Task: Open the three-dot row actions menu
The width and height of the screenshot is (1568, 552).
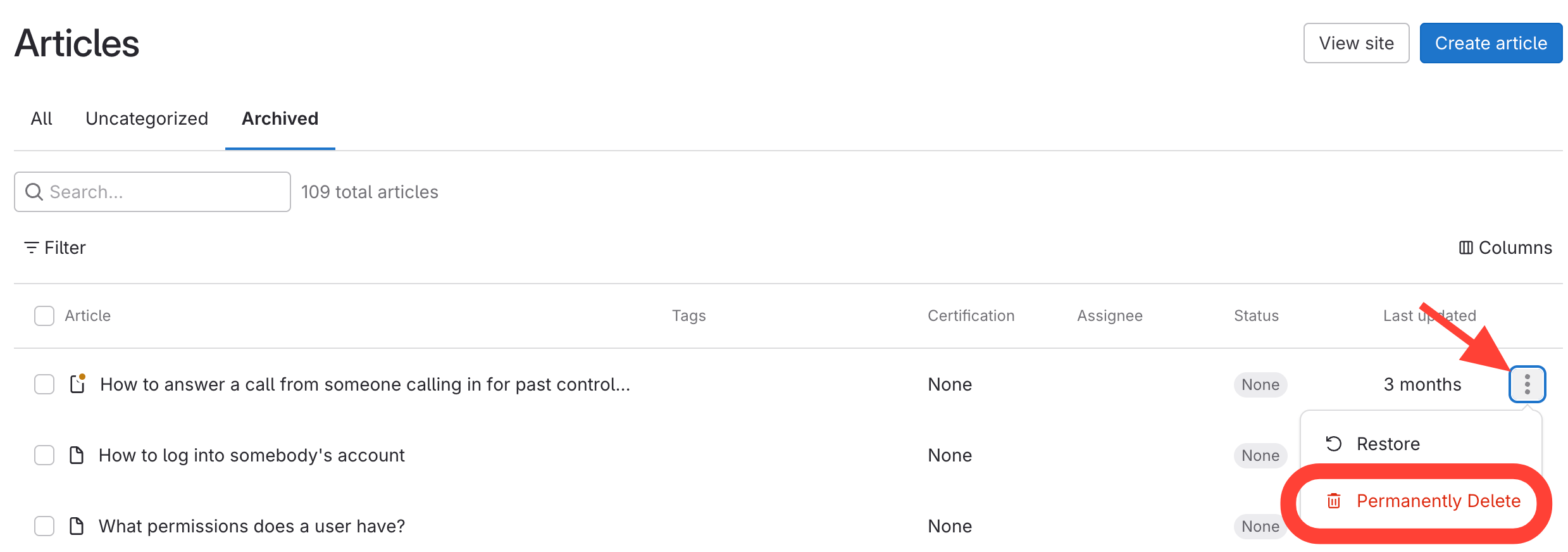Action: (x=1527, y=384)
